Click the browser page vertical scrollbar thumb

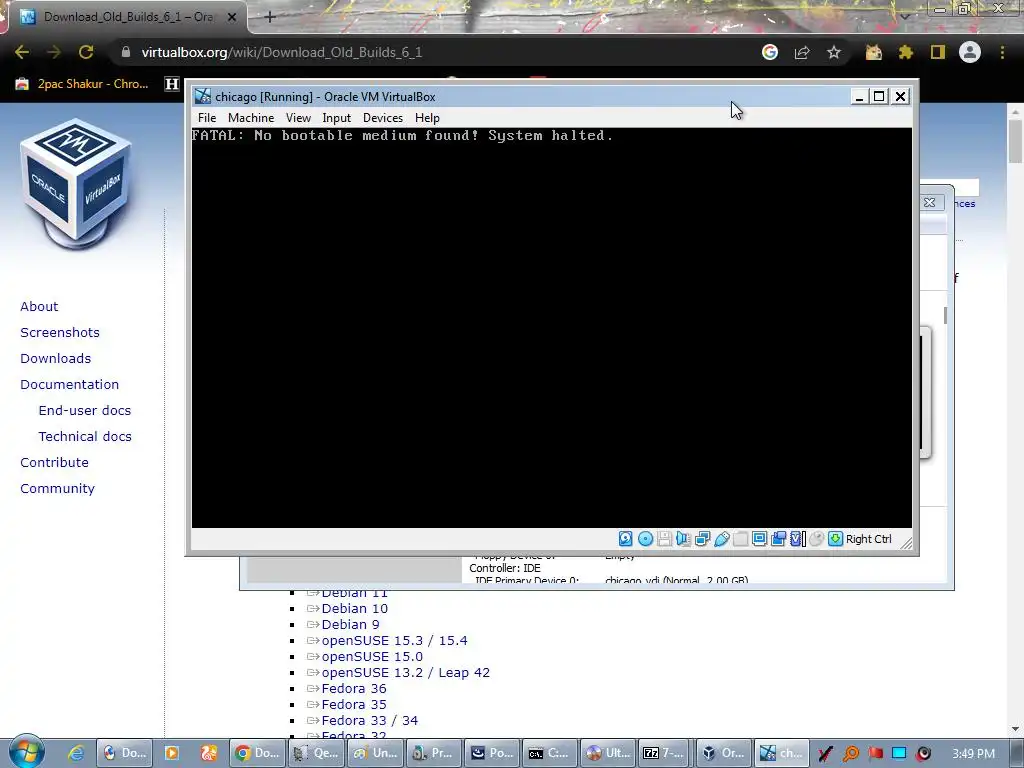1015,142
